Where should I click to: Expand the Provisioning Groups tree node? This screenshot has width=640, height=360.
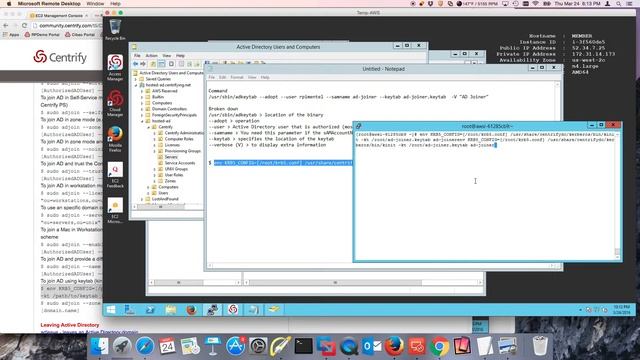click(155, 151)
